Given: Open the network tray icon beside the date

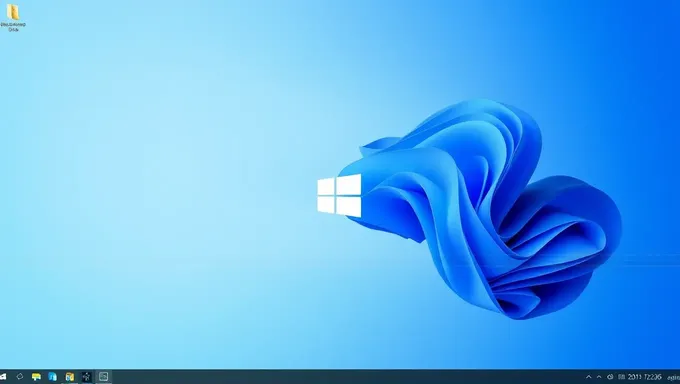Looking at the screenshot, I should 621,377.
